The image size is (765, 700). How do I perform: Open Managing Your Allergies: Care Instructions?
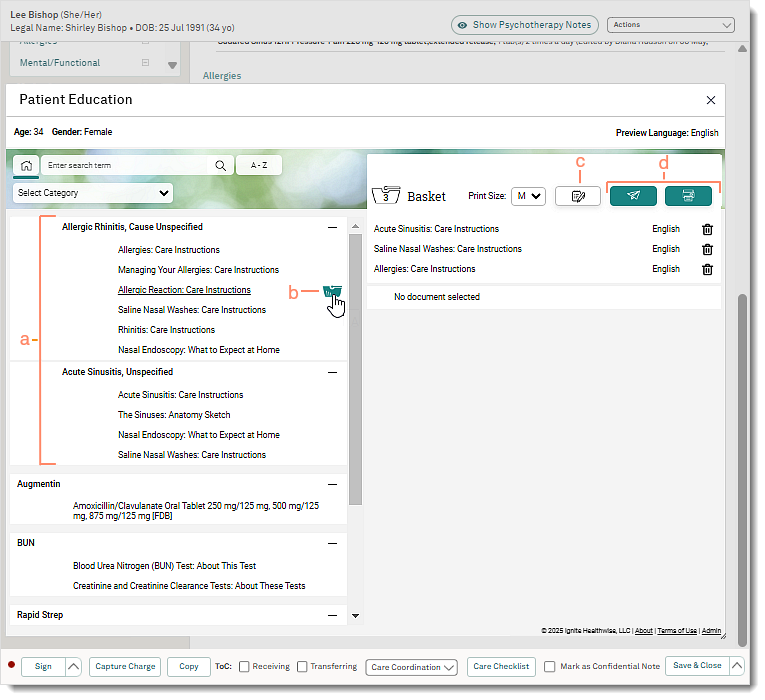click(198, 270)
